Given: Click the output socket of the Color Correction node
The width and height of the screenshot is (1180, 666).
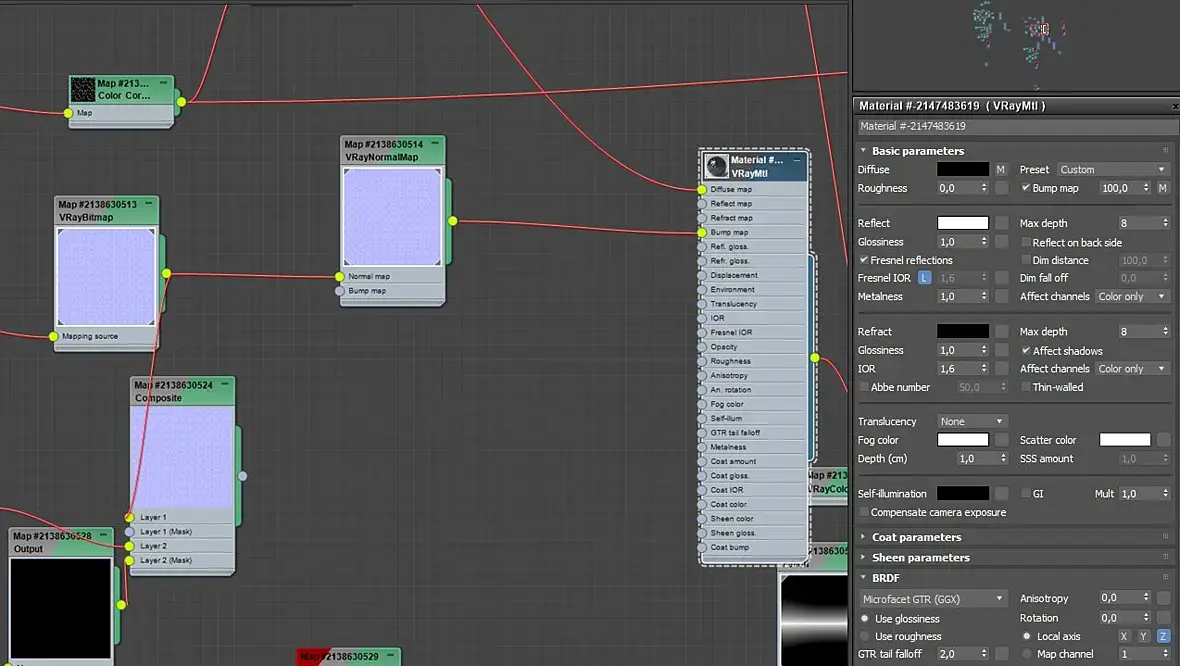Looking at the screenshot, I should (181, 102).
